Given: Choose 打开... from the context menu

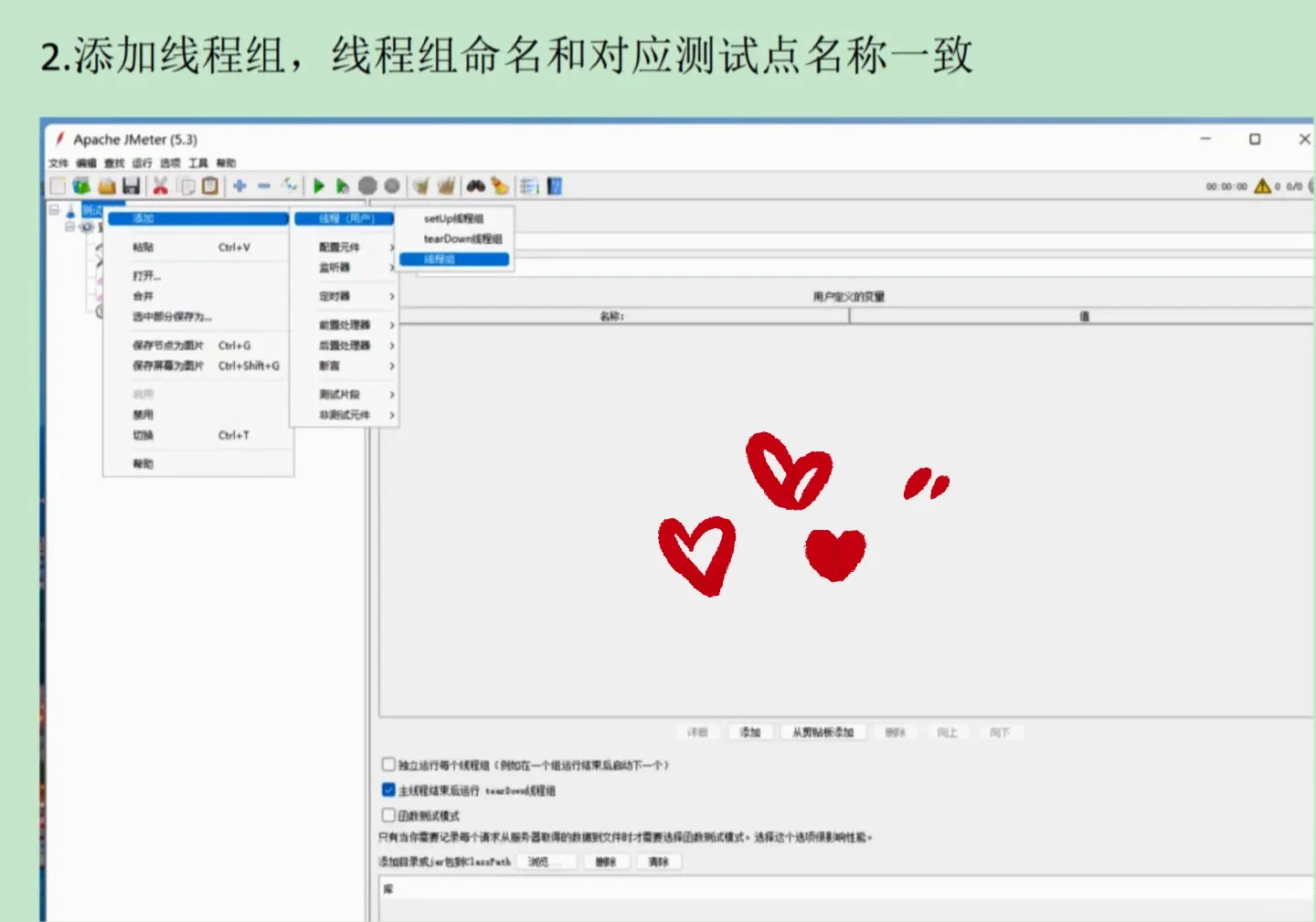Looking at the screenshot, I should [198, 276].
